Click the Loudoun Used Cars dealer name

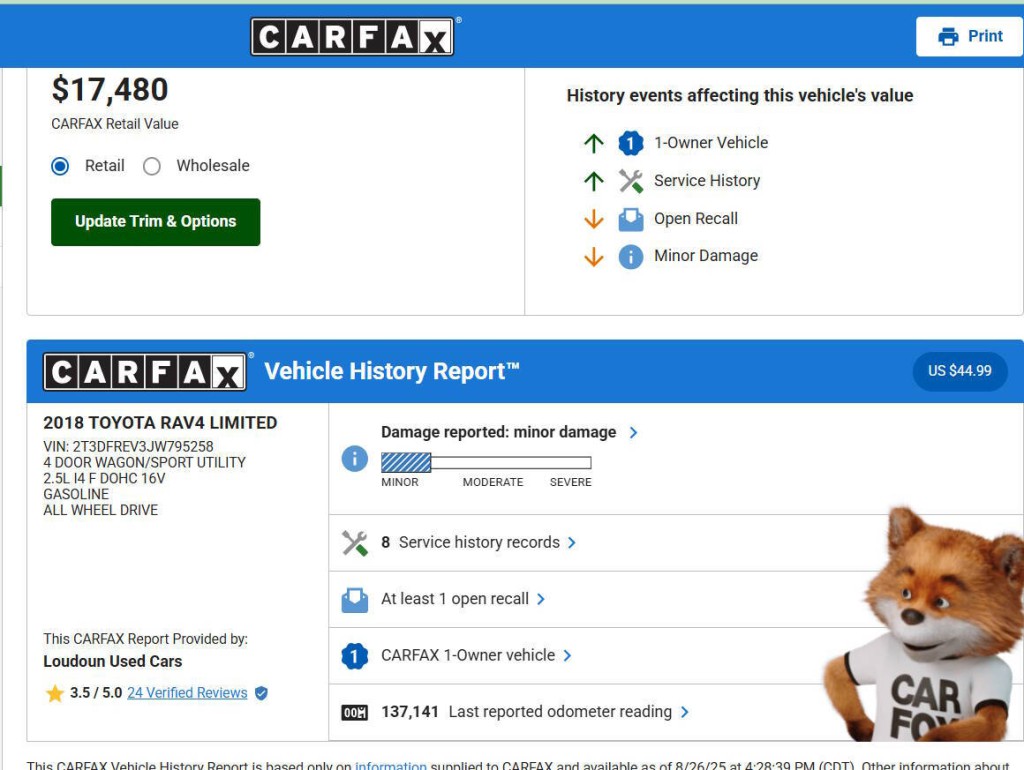click(112, 662)
